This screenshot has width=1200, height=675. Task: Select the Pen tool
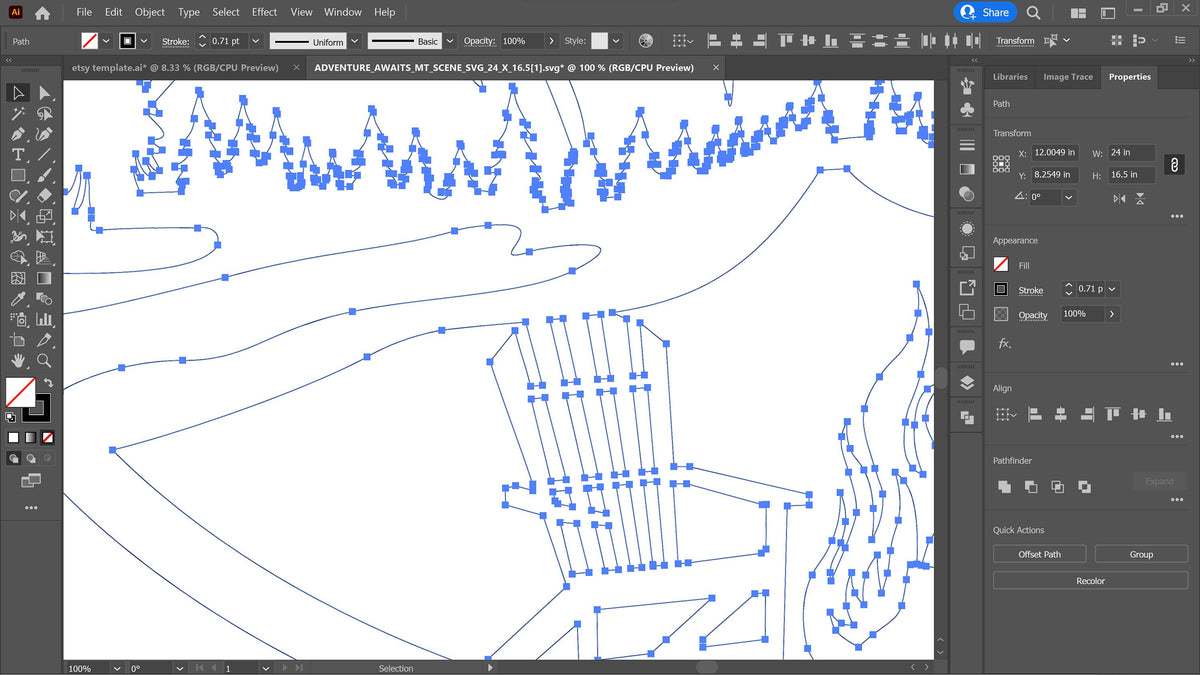[x=18, y=134]
